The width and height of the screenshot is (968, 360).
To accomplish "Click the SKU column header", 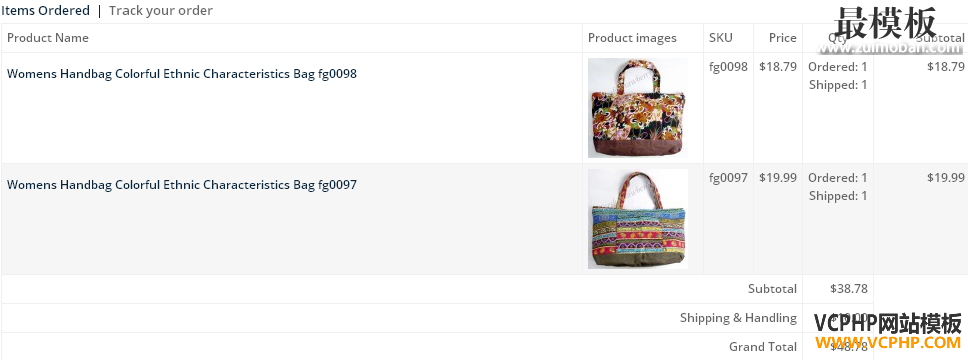I will 720,38.
